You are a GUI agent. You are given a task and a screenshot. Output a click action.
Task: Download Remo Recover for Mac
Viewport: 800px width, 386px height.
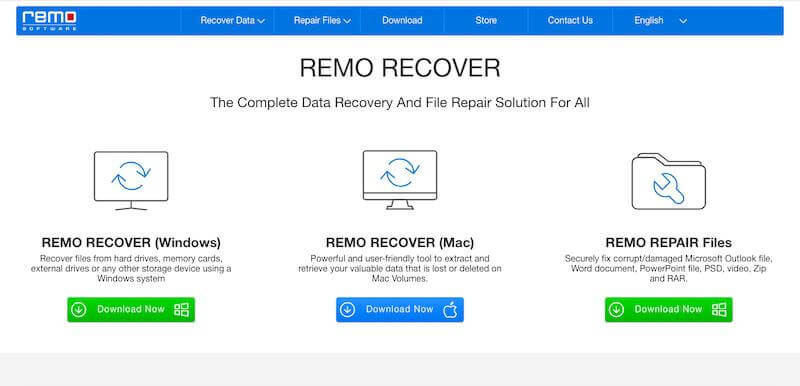tap(399, 310)
